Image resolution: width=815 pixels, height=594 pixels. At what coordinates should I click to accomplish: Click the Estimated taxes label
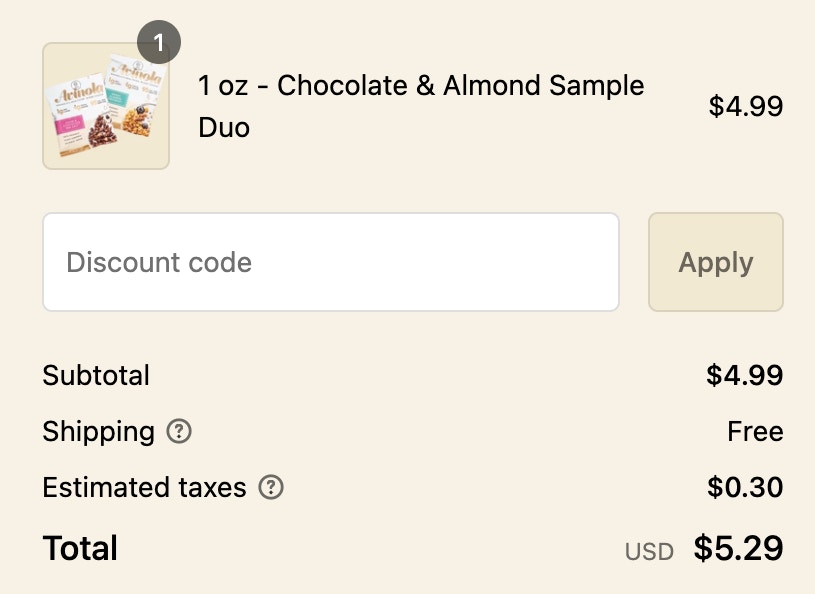[x=144, y=487]
